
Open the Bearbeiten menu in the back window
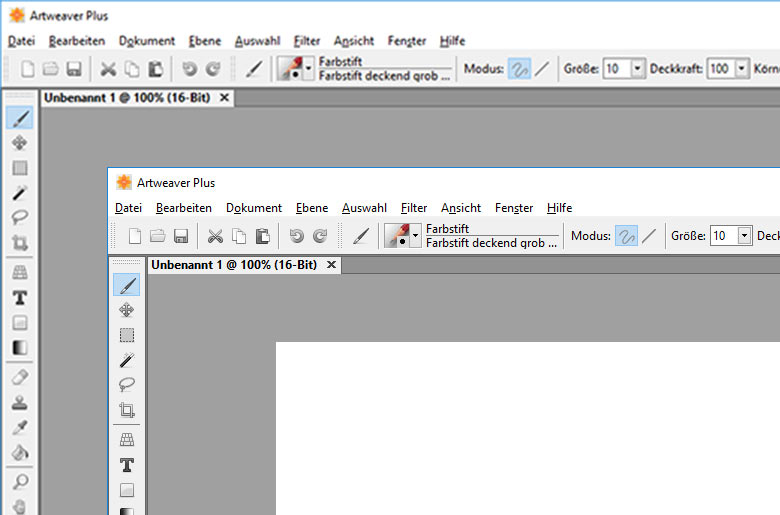coord(77,41)
